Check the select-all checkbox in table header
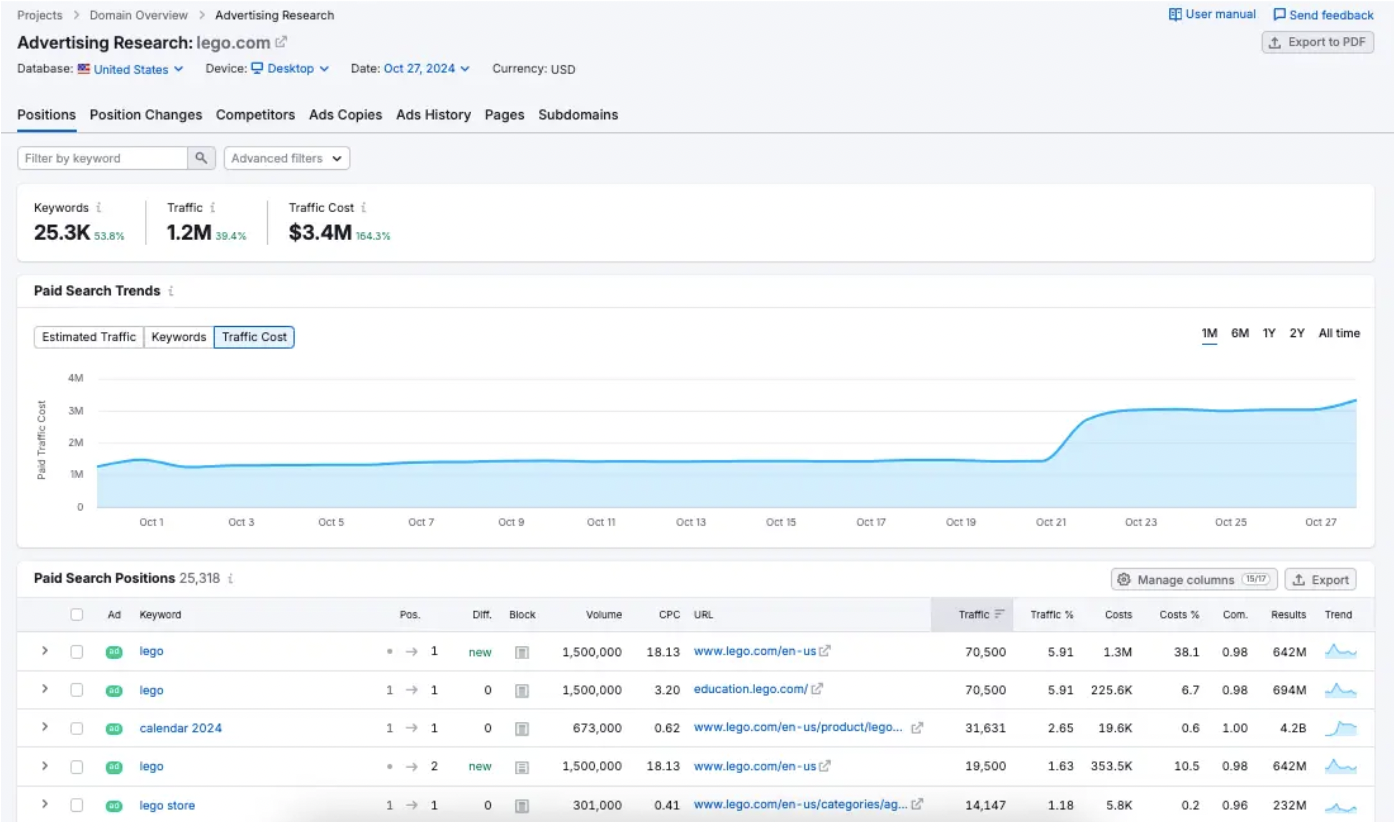The width and height of the screenshot is (1394, 832). 77,615
